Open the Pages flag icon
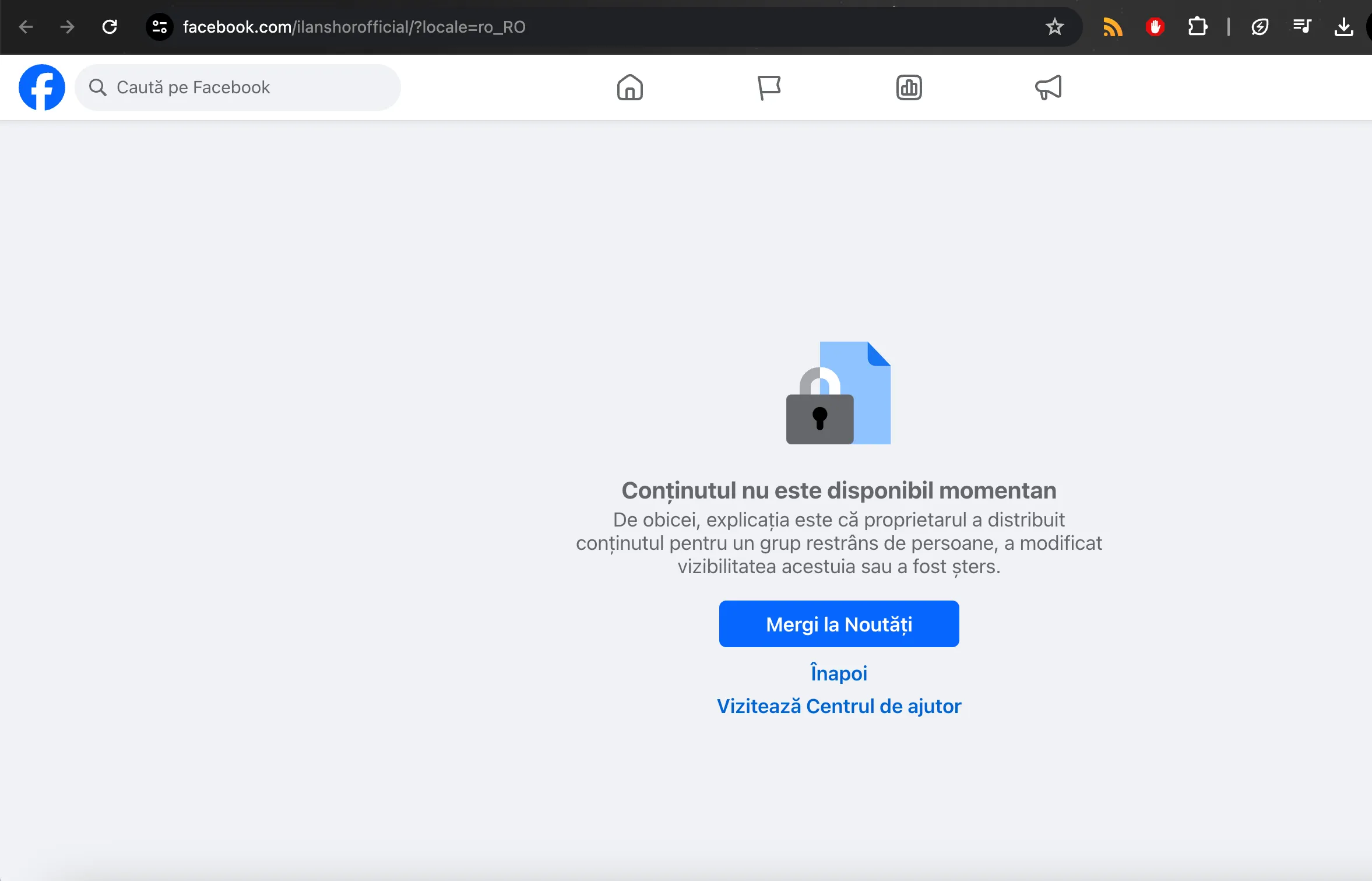The image size is (1372, 881). tap(769, 87)
